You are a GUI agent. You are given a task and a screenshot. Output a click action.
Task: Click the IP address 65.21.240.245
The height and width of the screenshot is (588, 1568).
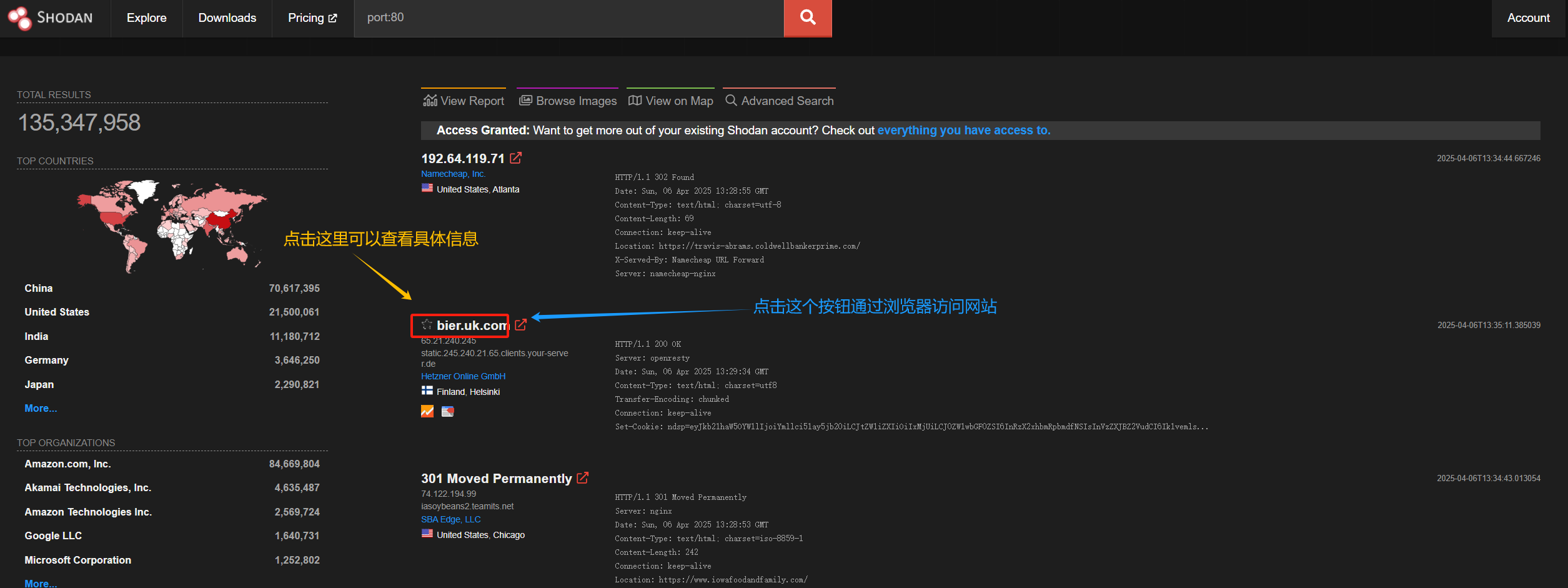point(449,341)
